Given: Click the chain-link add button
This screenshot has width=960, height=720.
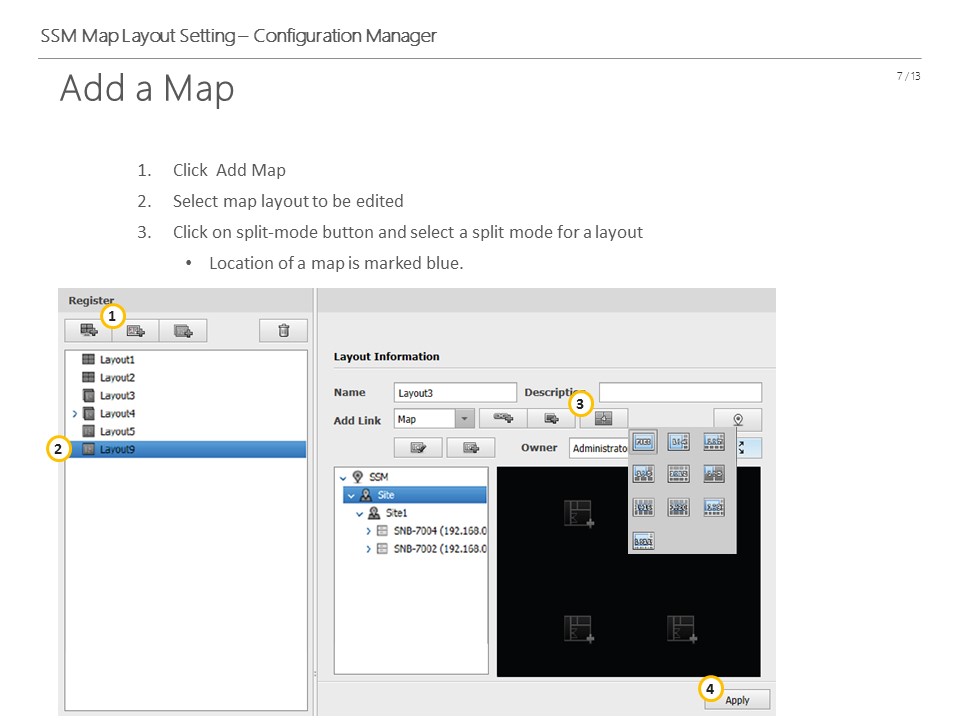Looking at the screenshot, I should 503,418.
